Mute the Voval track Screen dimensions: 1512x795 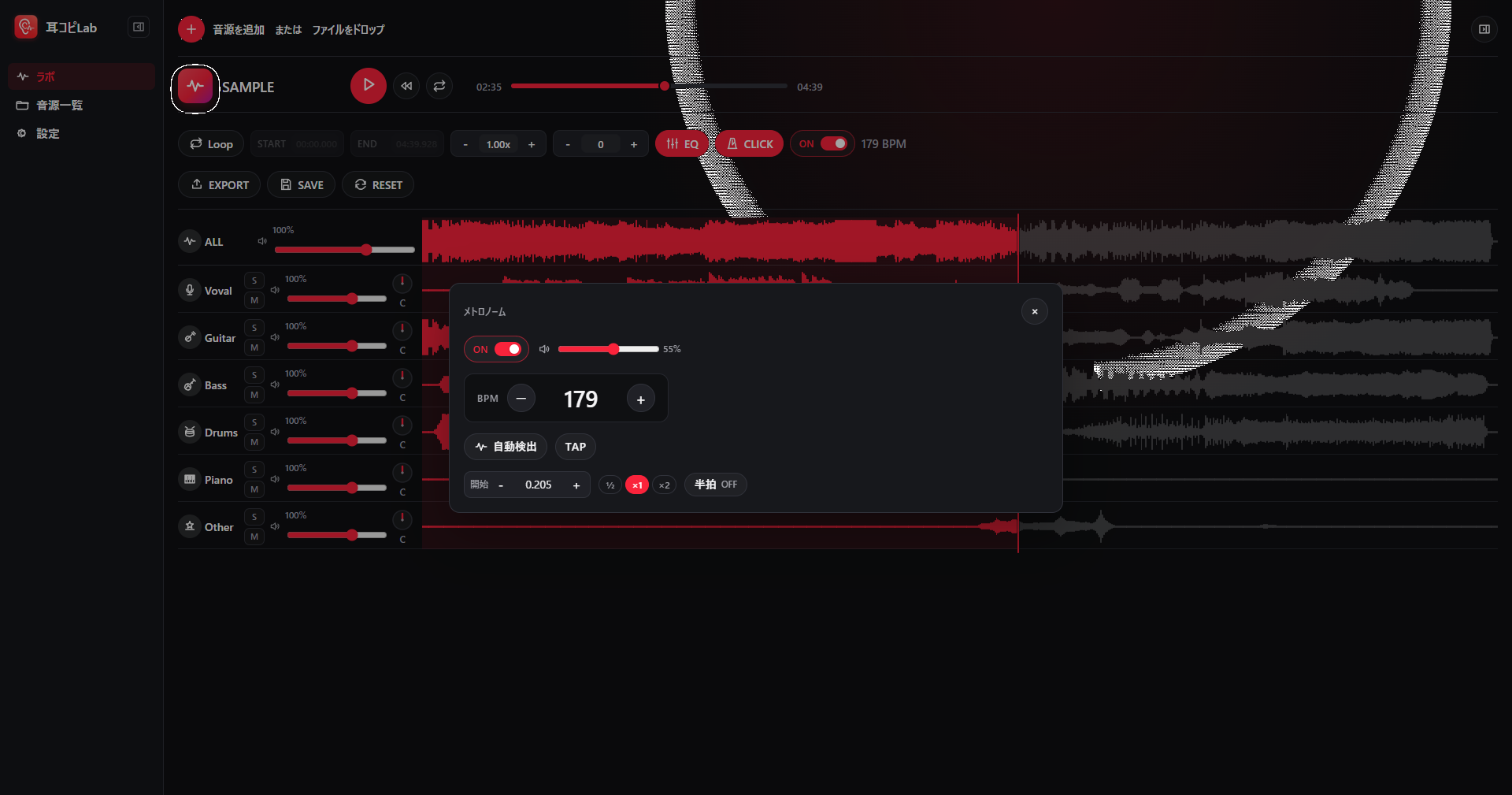(254, 300)
